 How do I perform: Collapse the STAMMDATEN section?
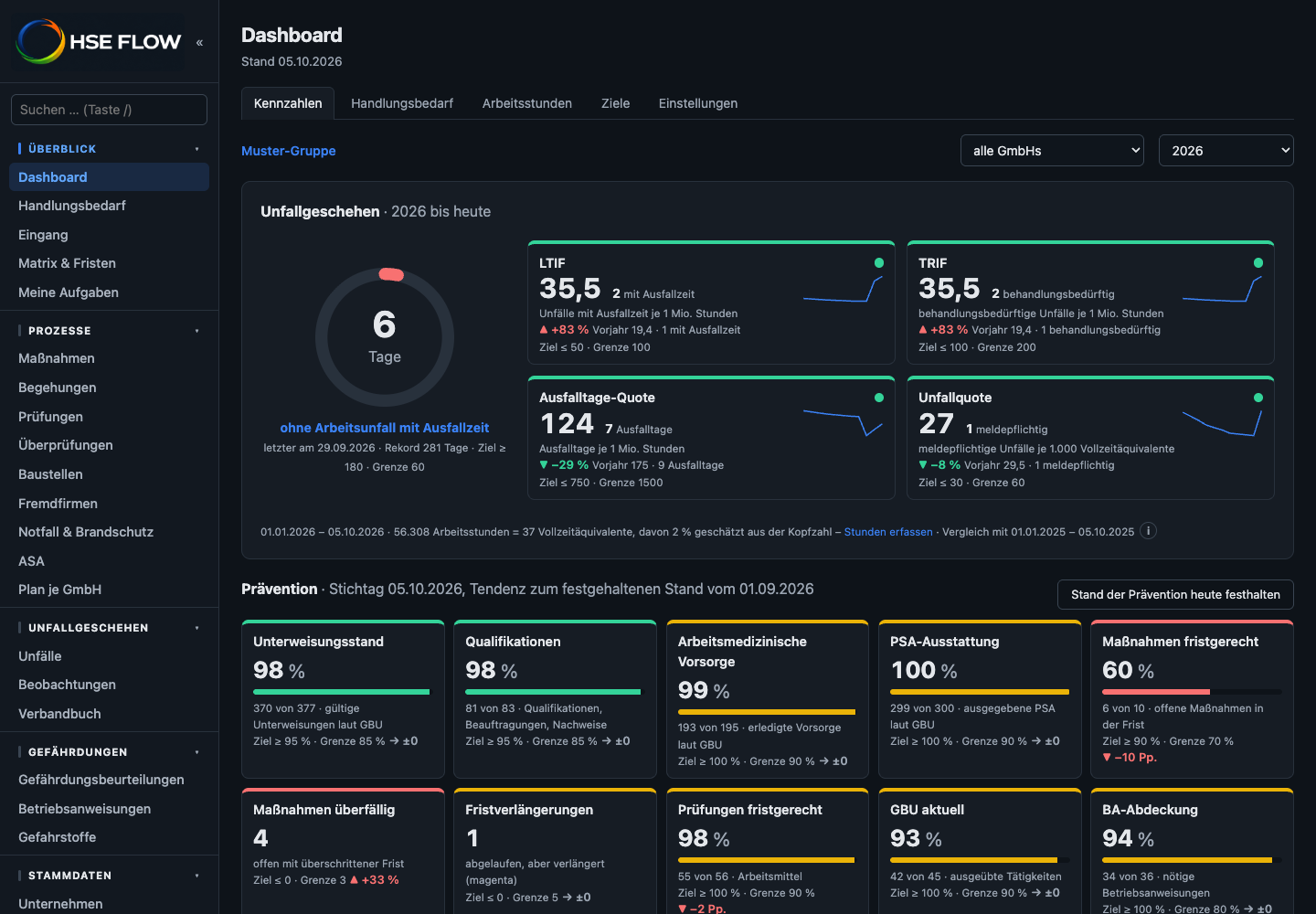point(196,876)
